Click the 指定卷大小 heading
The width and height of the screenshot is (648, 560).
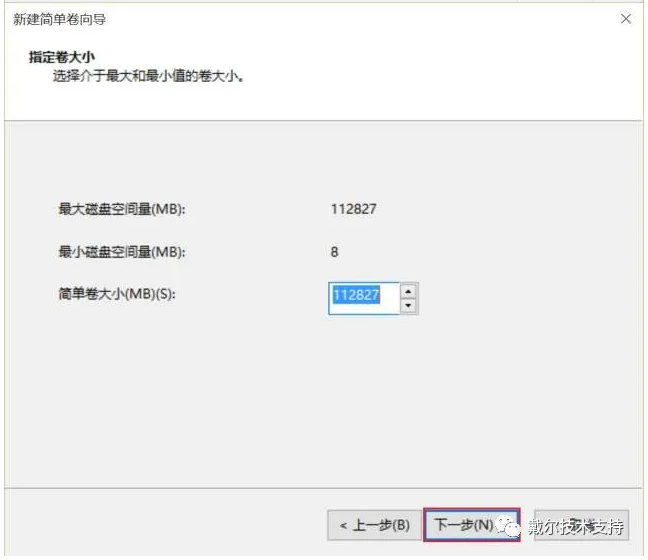click(x=62, y=57)
